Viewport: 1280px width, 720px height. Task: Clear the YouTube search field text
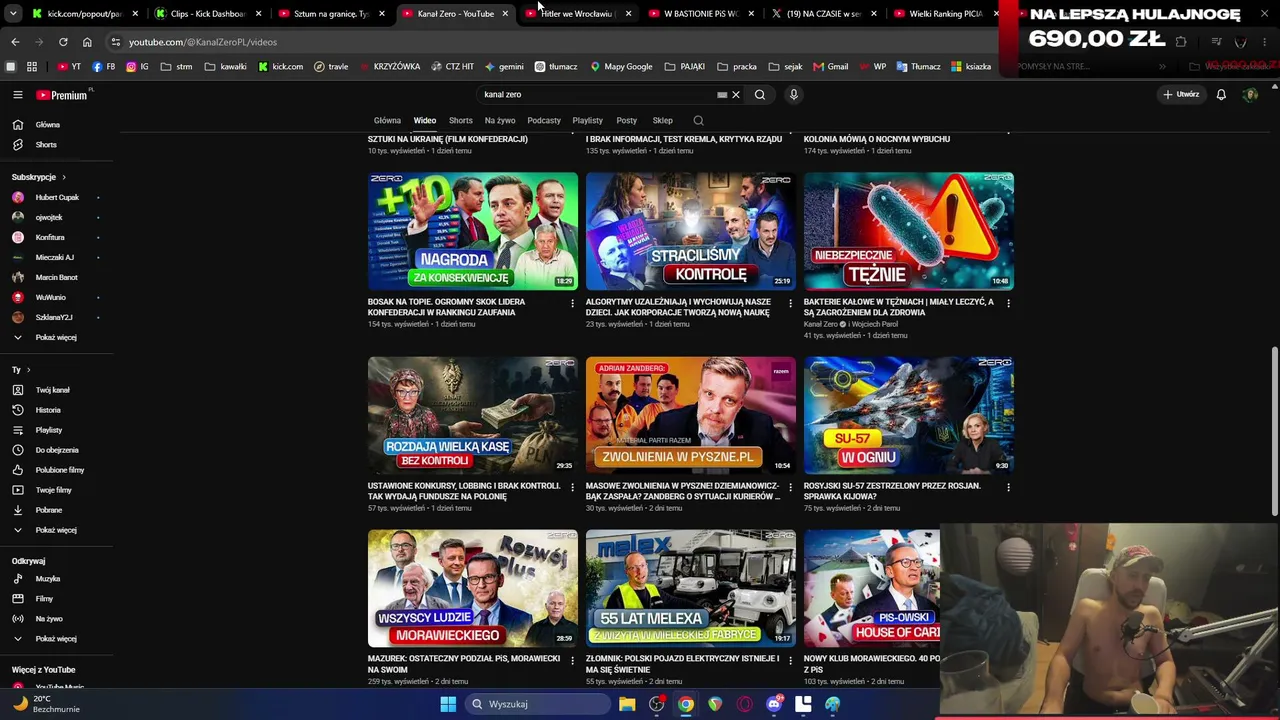click(736, 95)
